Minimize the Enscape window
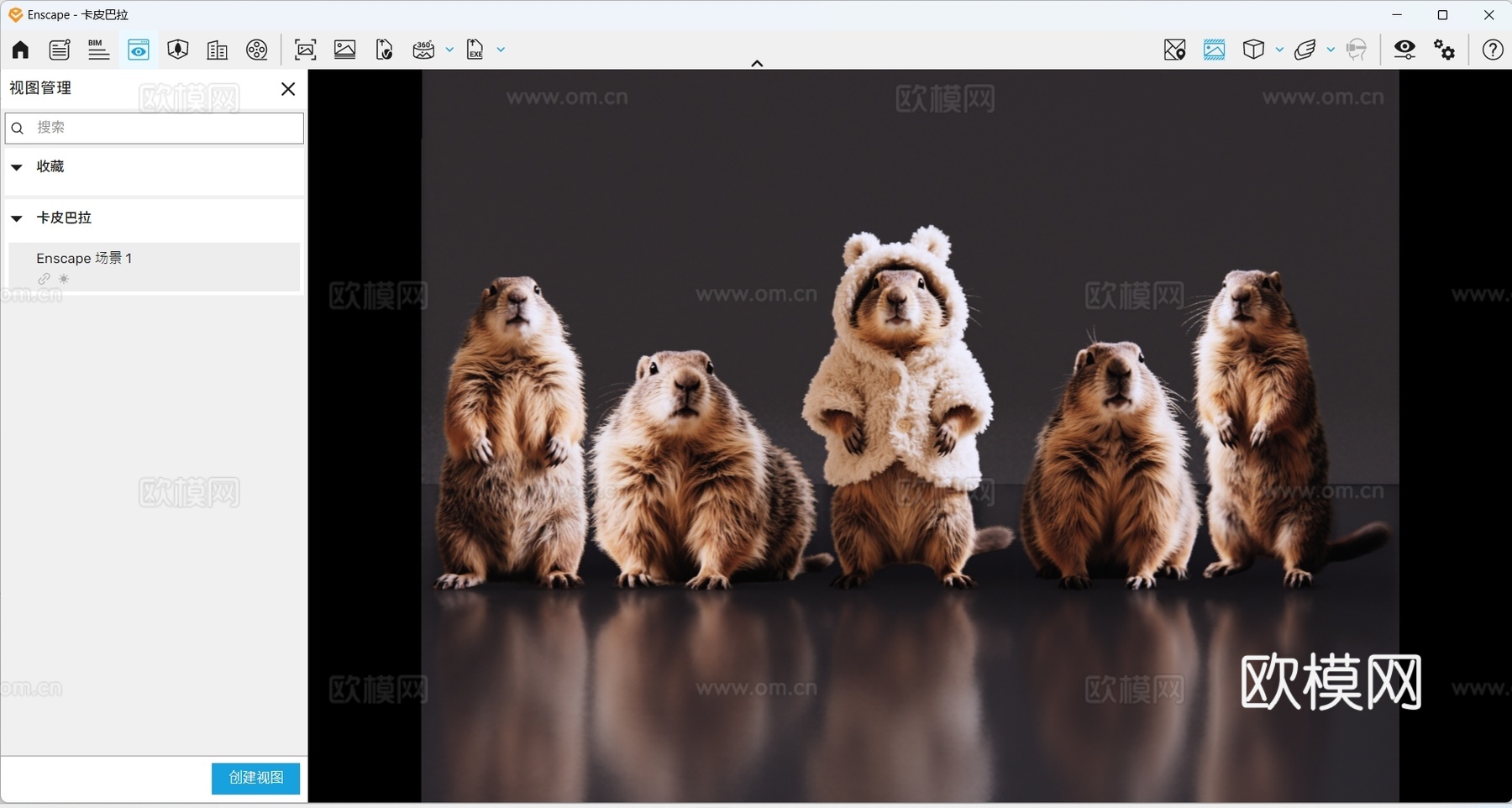This screenshot has width=1512, height=808. 1397,14
